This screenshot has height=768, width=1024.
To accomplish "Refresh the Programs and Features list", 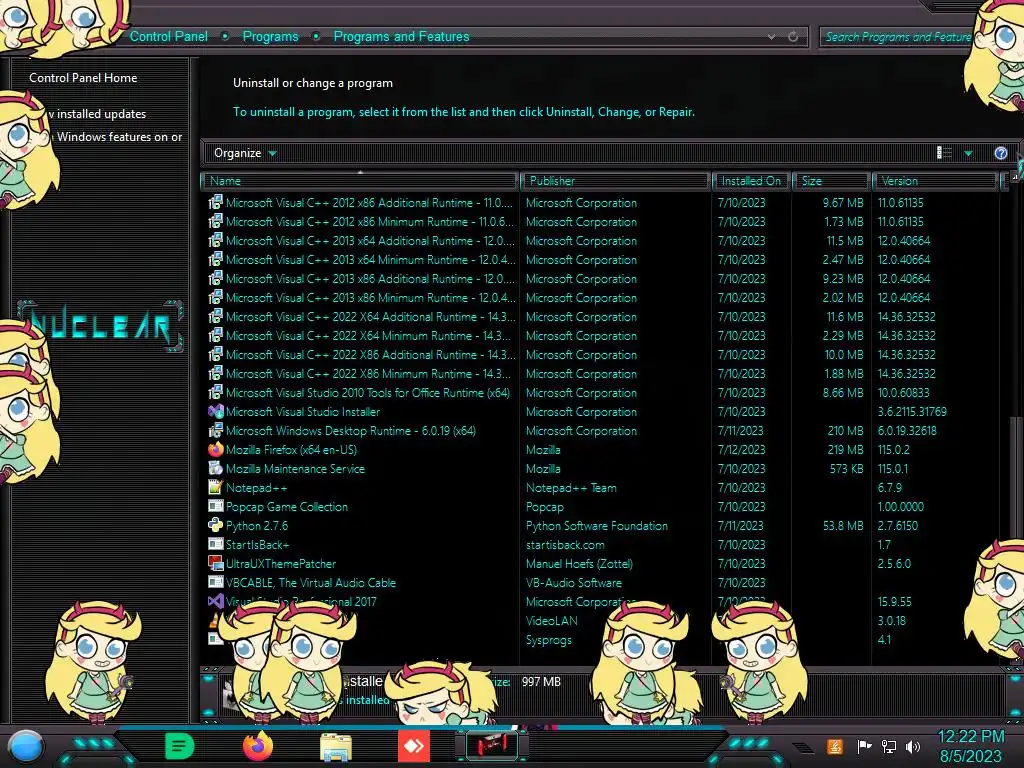I will [793, 37].
